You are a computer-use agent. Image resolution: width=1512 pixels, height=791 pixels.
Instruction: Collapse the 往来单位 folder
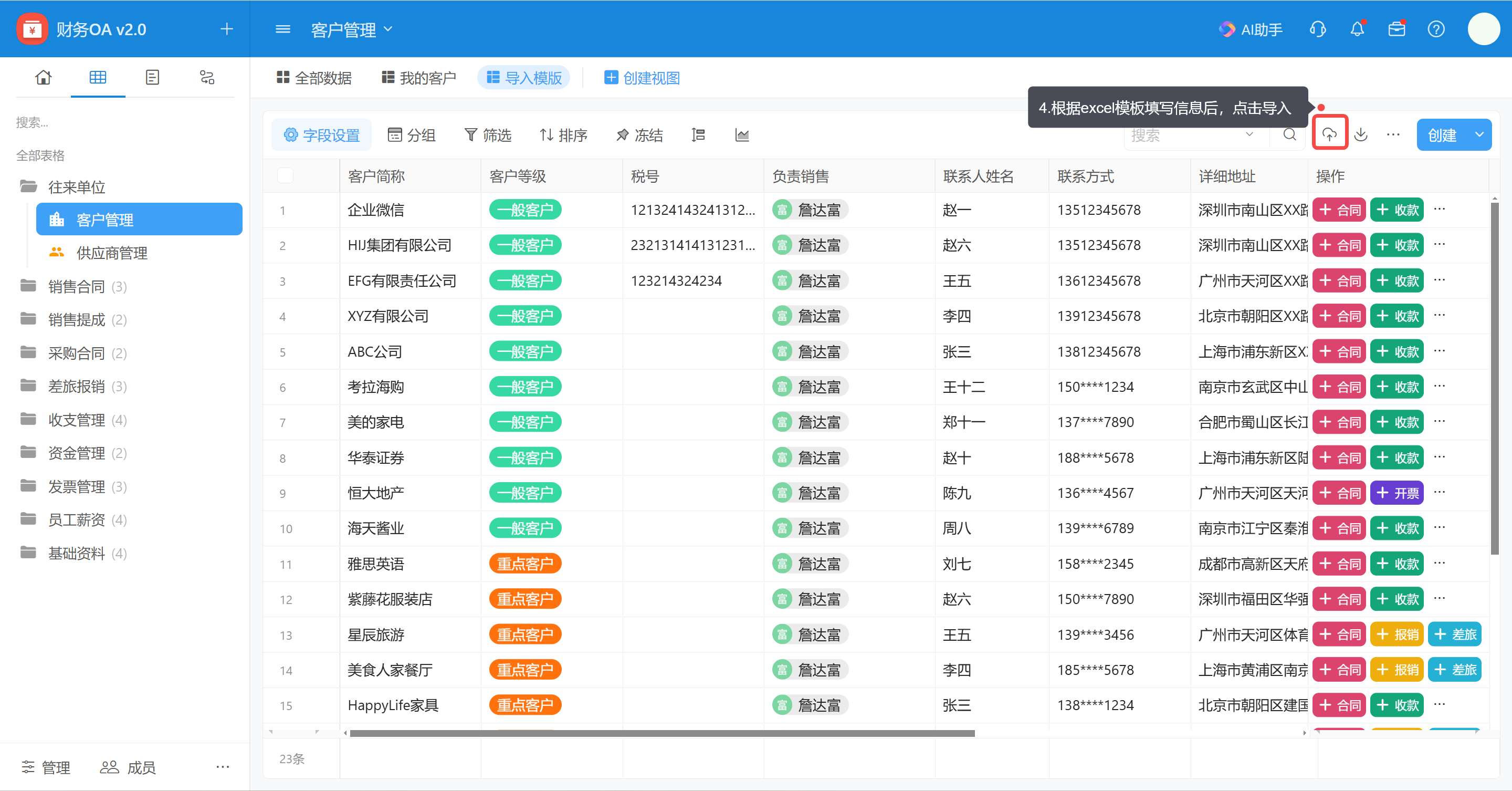click(x=29, y=187)
